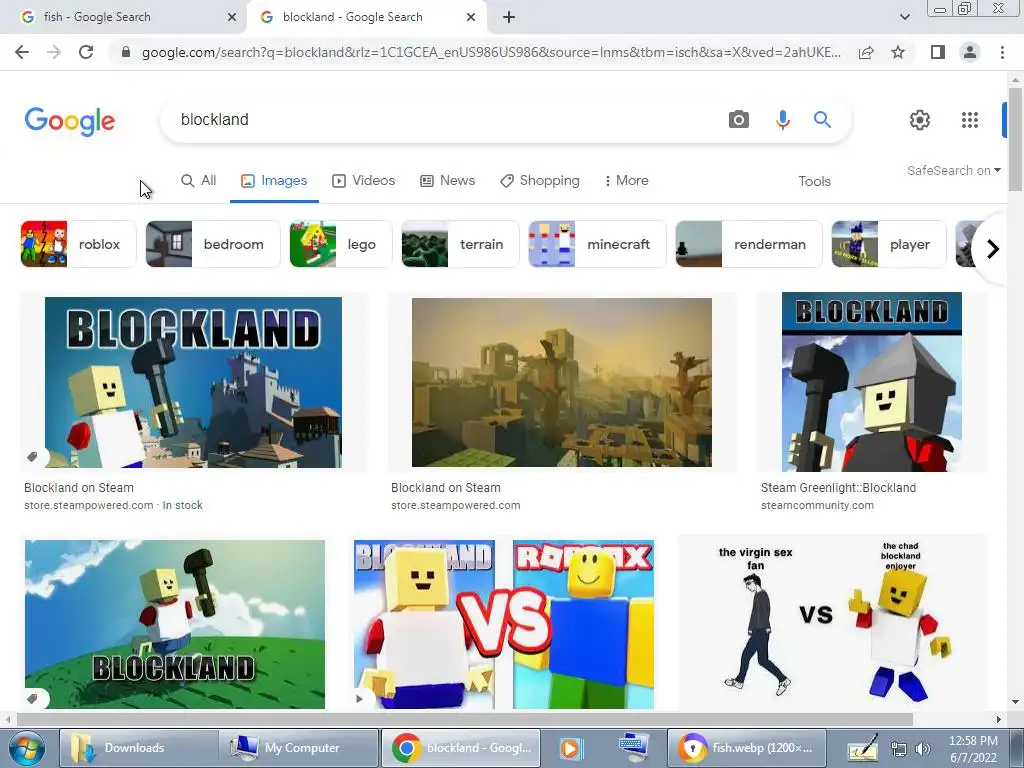Close the blockland Google Search tab
Image resolution: width=1024 pixels, height=768 pixels.
[x=471, y=17]
